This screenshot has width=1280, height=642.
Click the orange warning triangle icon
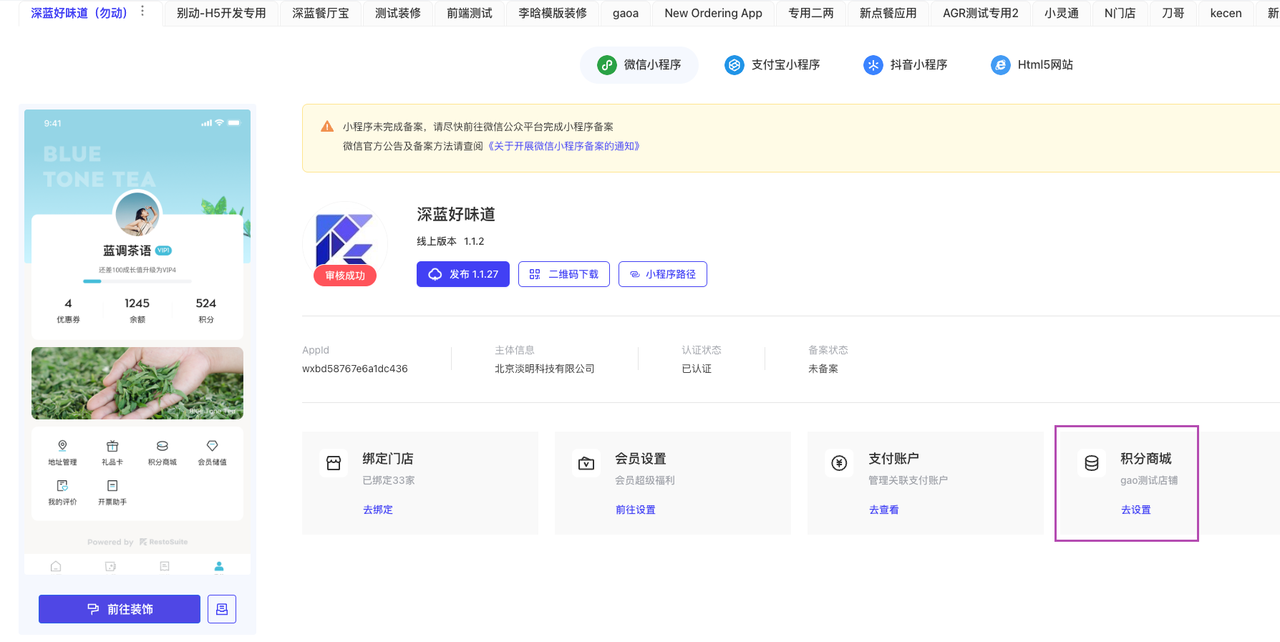click(327, 127)
